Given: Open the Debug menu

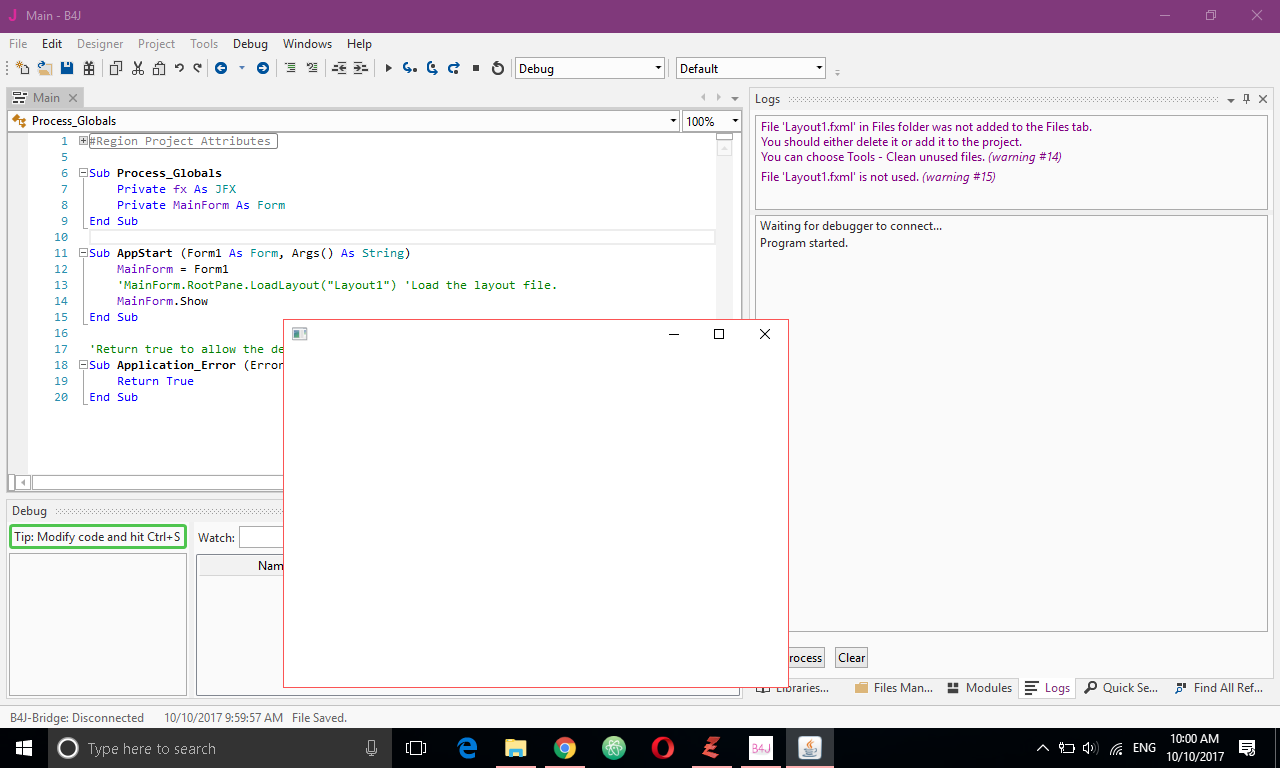Looking at the screenshot, I should point(250,44).
